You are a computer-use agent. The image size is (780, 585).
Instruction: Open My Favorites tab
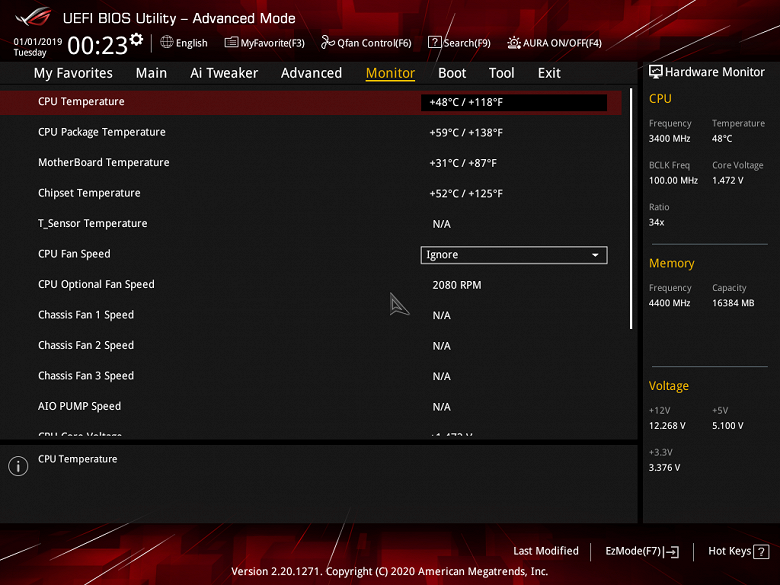(x=73, y=73)
